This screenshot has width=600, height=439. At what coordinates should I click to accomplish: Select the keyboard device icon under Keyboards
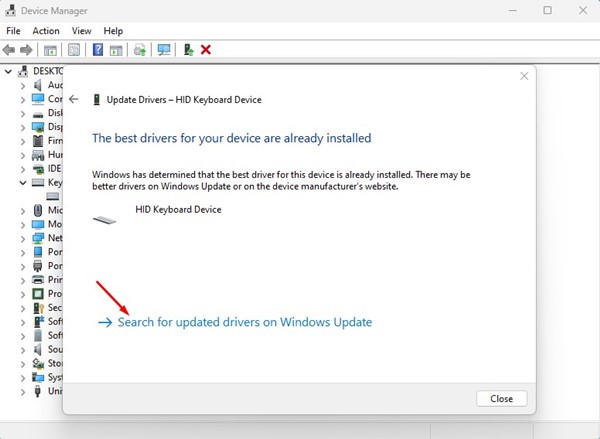click(52, 196)
